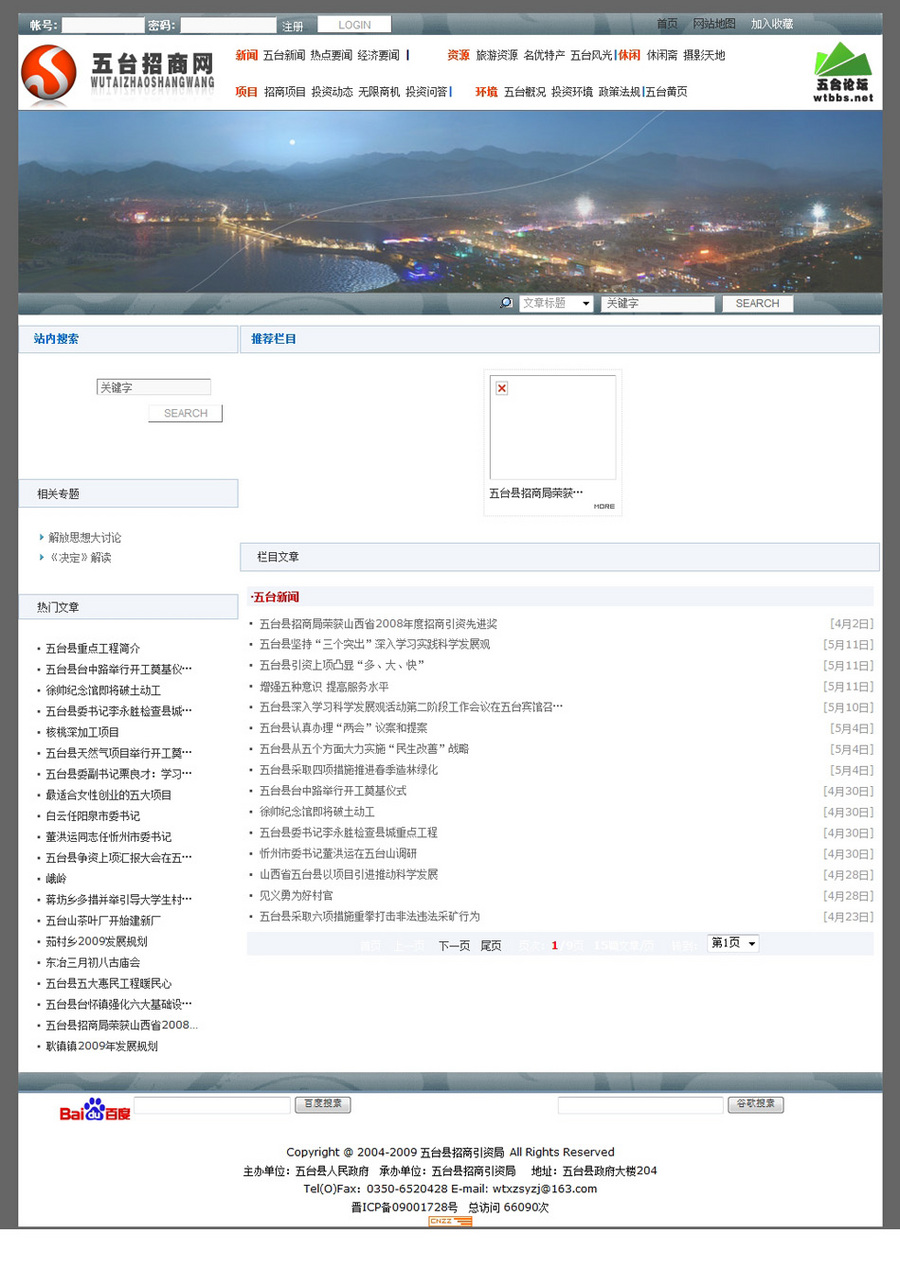This screenshot has height=1270, width=900.
Task: Open the 无限商机 navigation item
Action: [379, 92]
